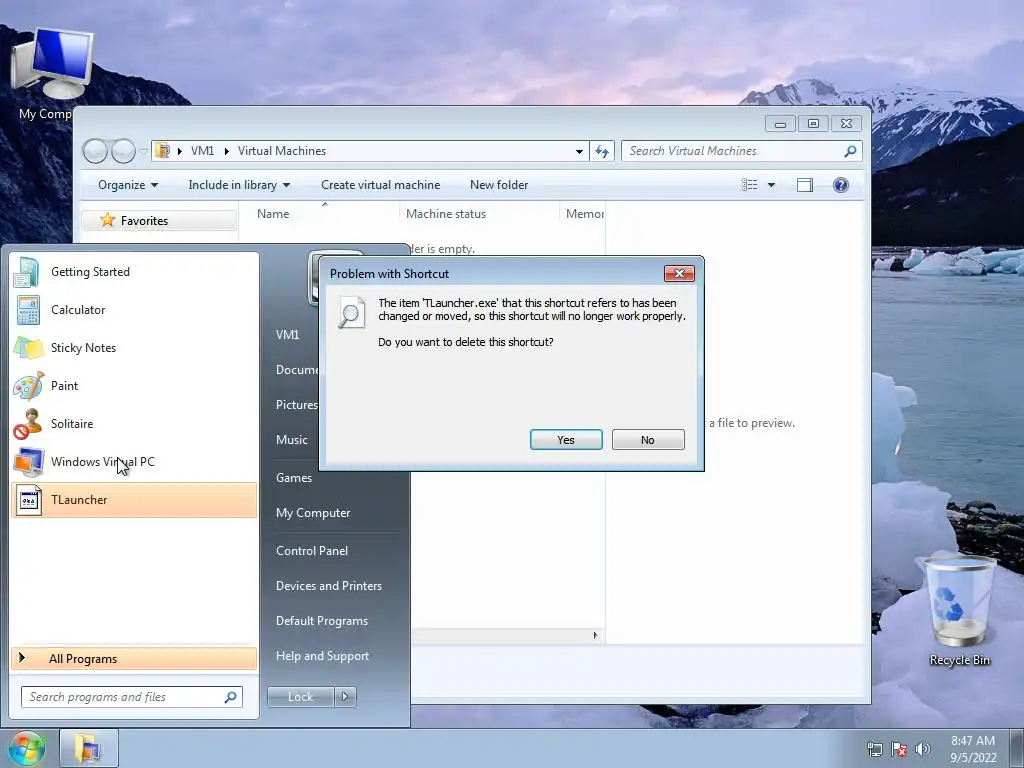This screenshot has width=1024, height=768.
Task: Select Virtual Machines breadcrumb in address bar
Action: coord(281,151)
